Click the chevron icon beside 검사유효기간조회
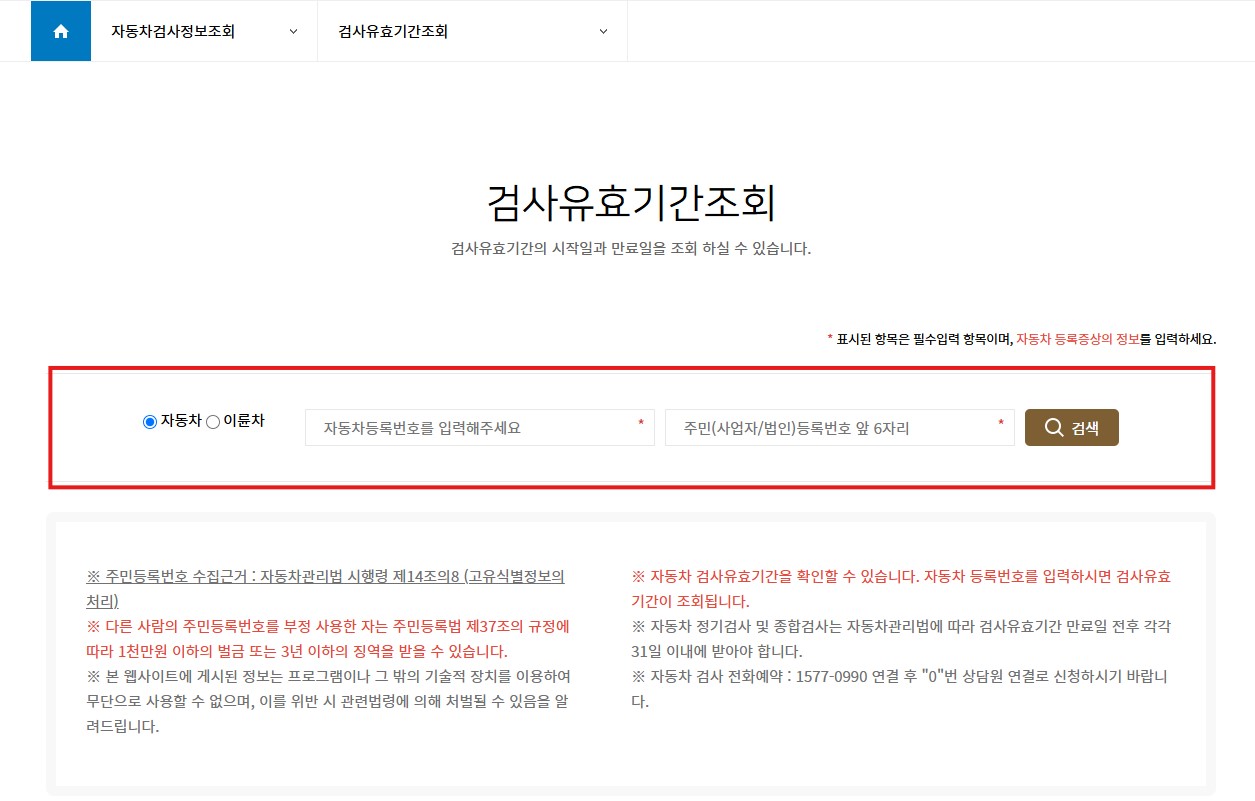 click(601, 31)
